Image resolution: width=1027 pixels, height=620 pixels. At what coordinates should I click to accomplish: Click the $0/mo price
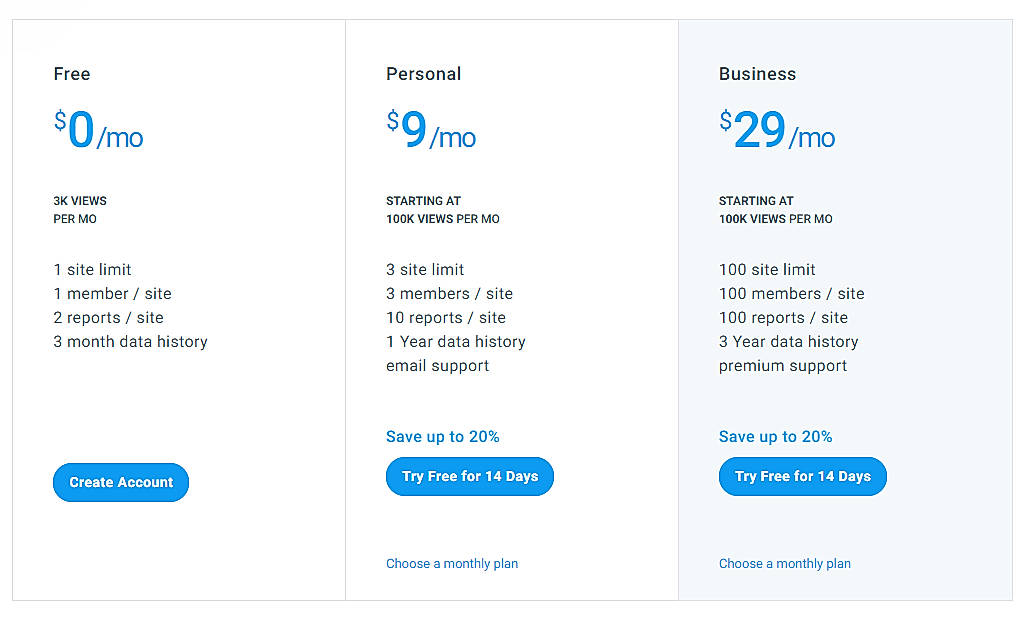98,130
